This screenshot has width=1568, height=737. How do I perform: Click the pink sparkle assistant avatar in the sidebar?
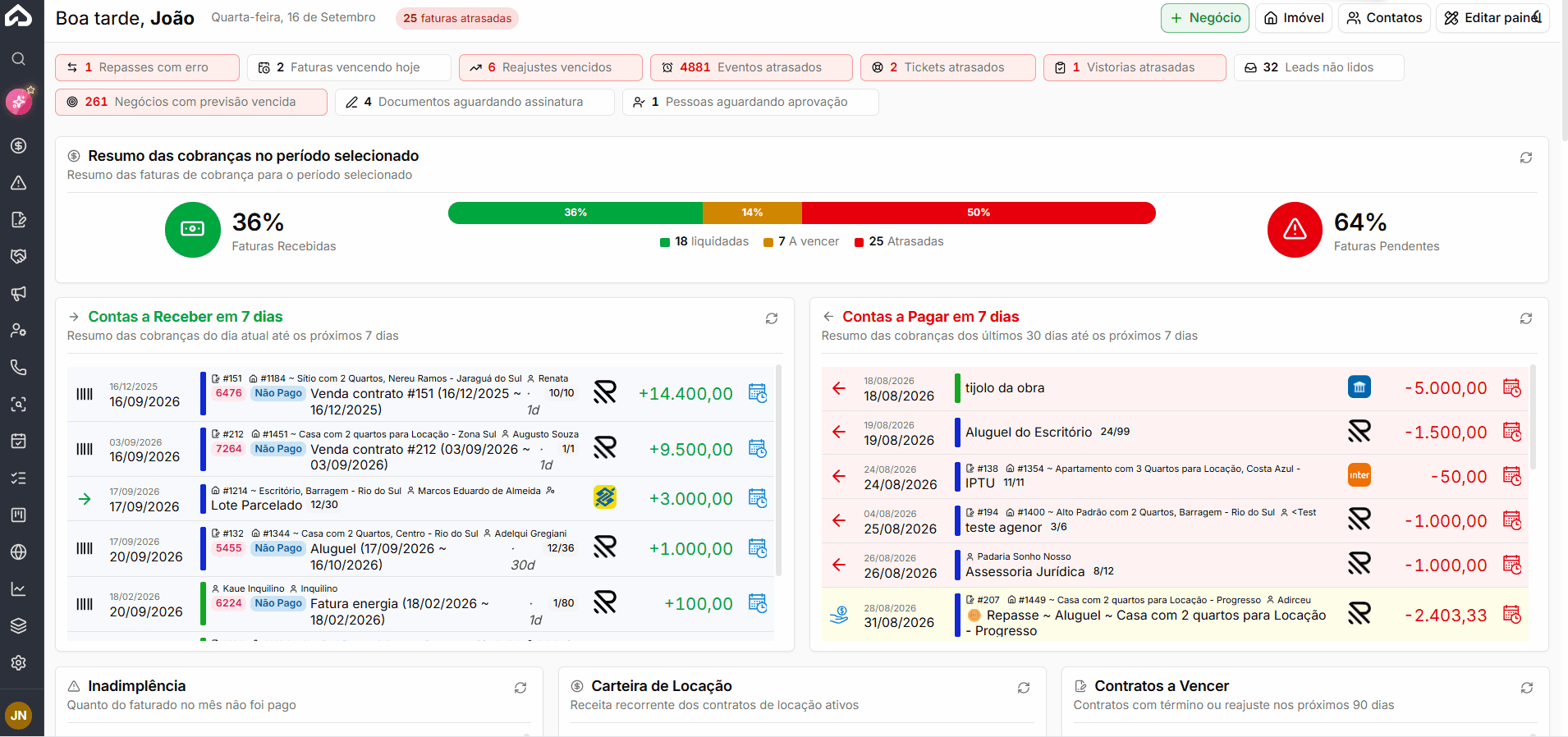[18, 102]
